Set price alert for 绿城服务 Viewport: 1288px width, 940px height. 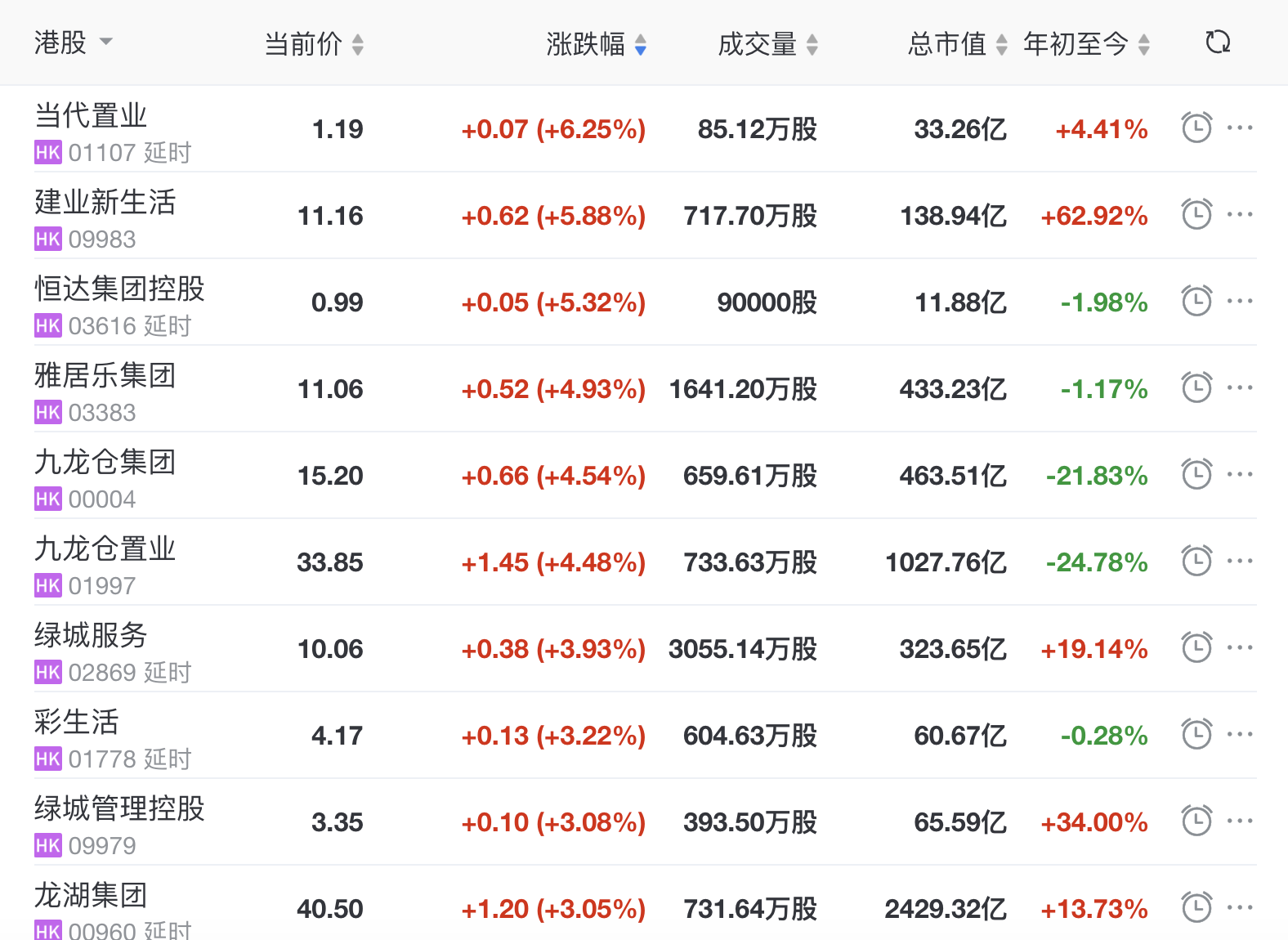pos(1196,648)
